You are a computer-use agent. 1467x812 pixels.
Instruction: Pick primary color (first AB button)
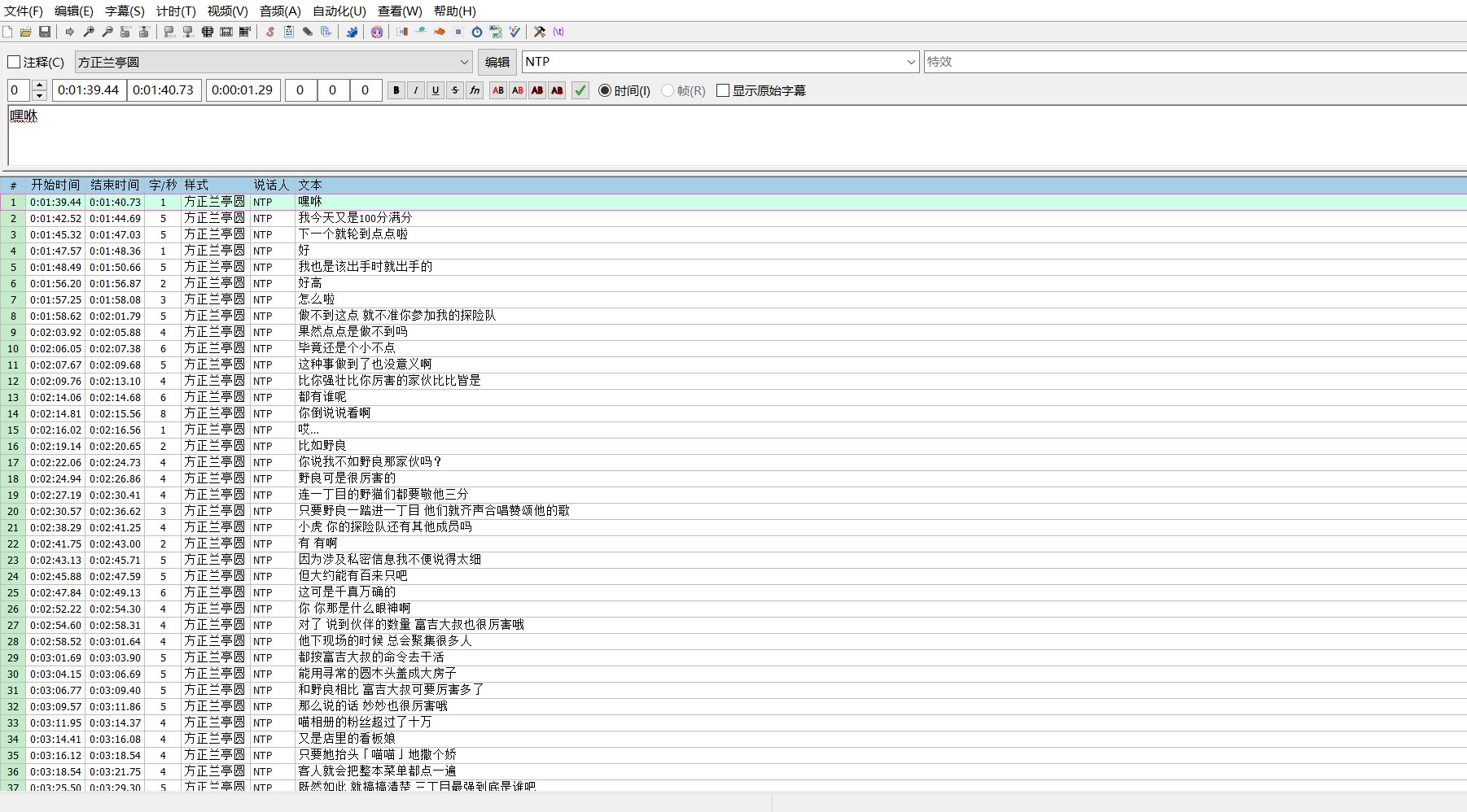[498, 90]
